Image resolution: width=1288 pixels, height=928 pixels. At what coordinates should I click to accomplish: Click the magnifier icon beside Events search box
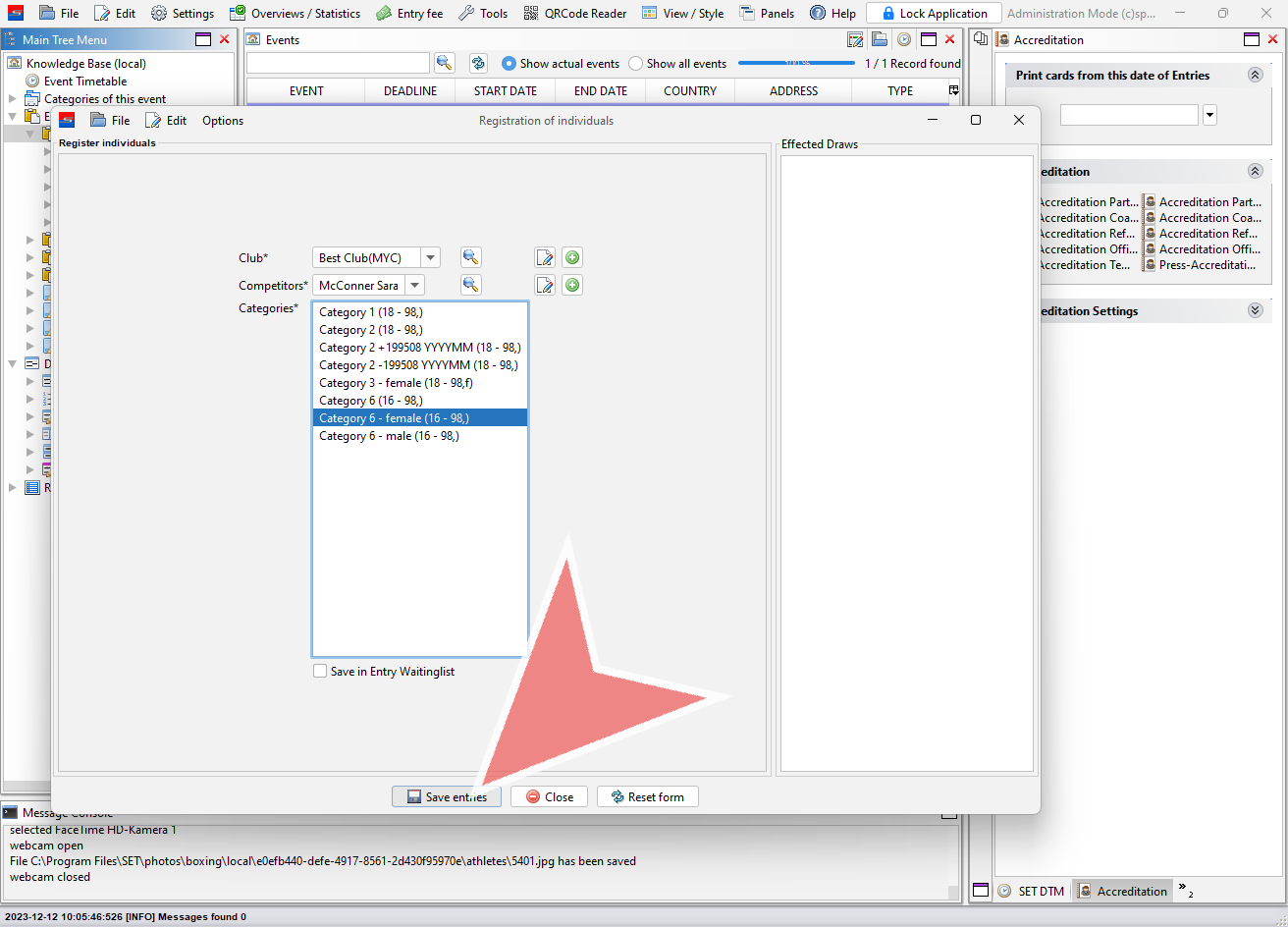[445, 63]
